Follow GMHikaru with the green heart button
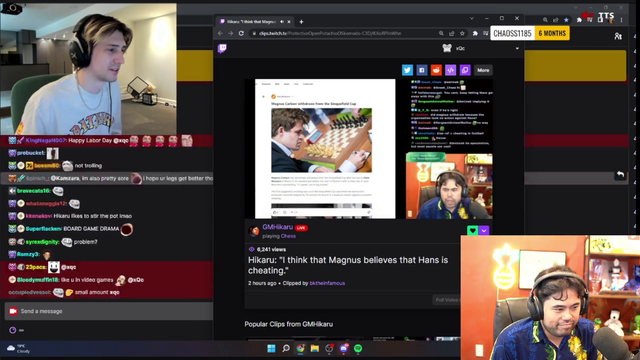Image resolution: width=640 pixels, height=360 pixels. tap(473, 231)
